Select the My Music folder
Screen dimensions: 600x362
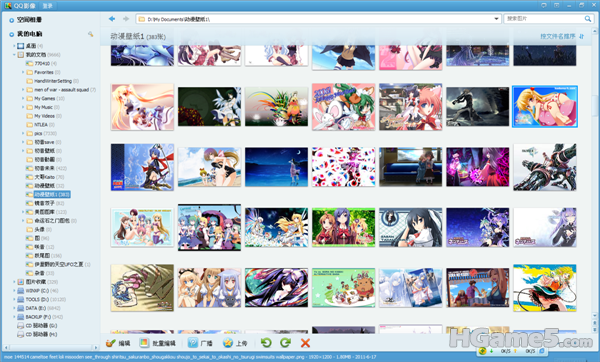pyautogui.click(x=43, y=107)
